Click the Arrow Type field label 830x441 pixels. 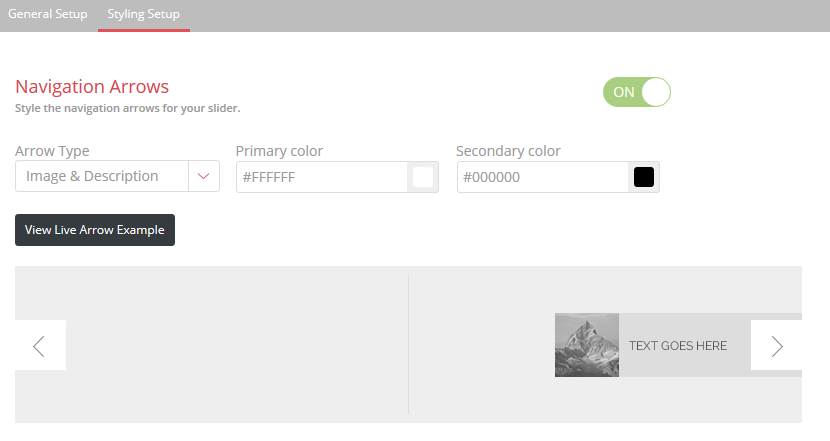point(52,151)
